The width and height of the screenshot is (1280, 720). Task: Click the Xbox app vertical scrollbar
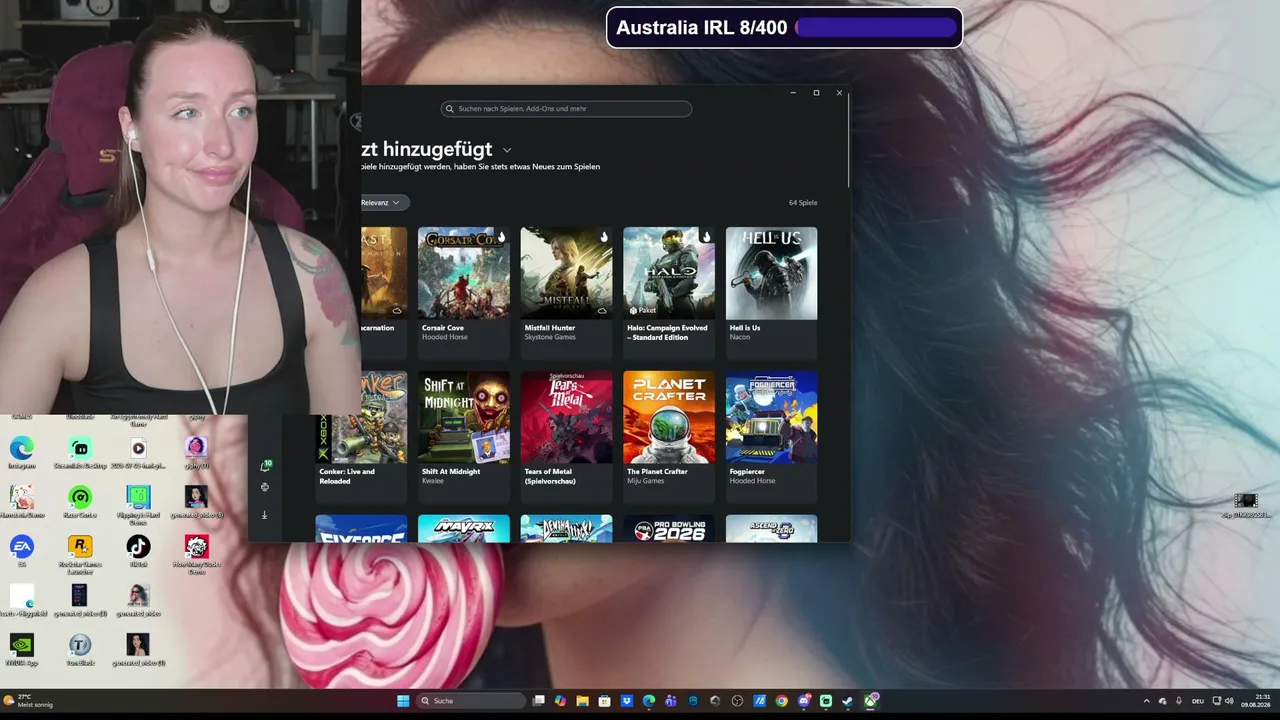(x=848, y=140)
